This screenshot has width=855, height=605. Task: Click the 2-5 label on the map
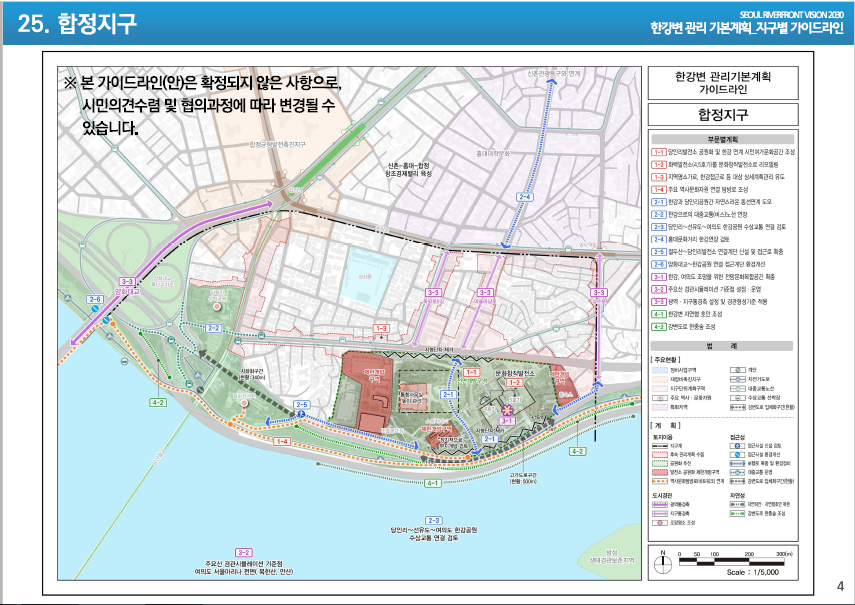coord(302,404)
